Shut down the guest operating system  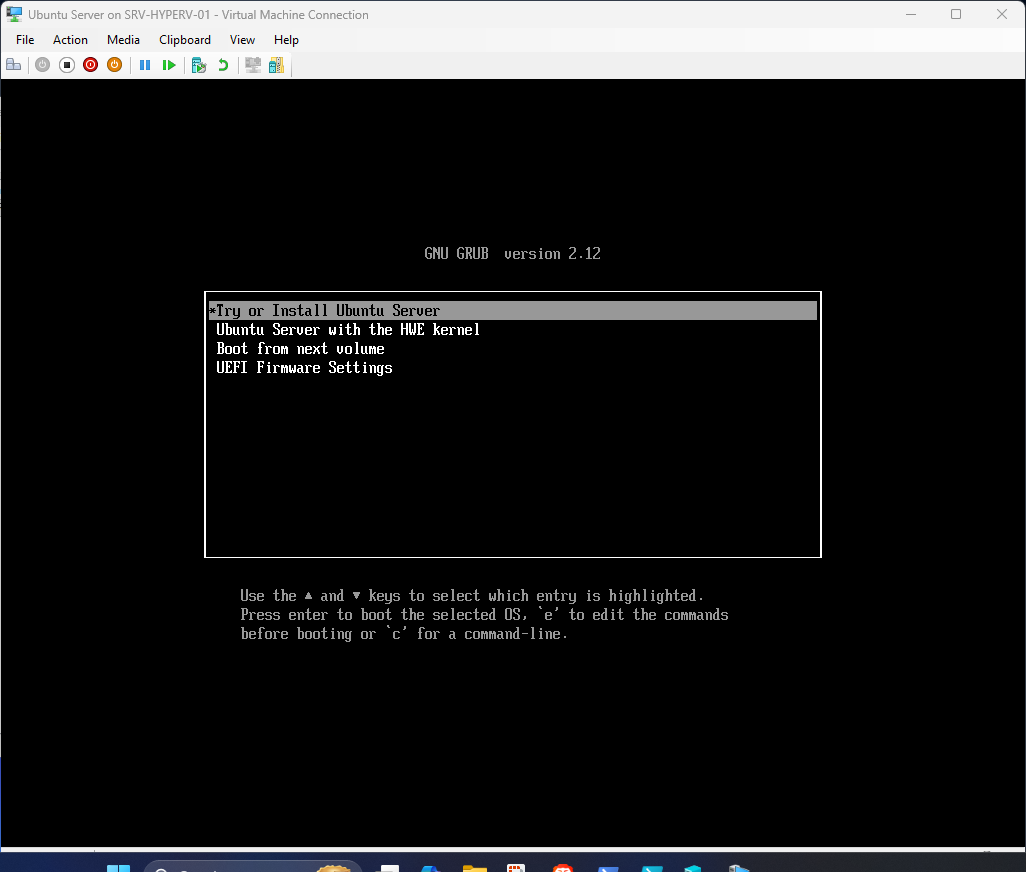click(x=90, y=64)
